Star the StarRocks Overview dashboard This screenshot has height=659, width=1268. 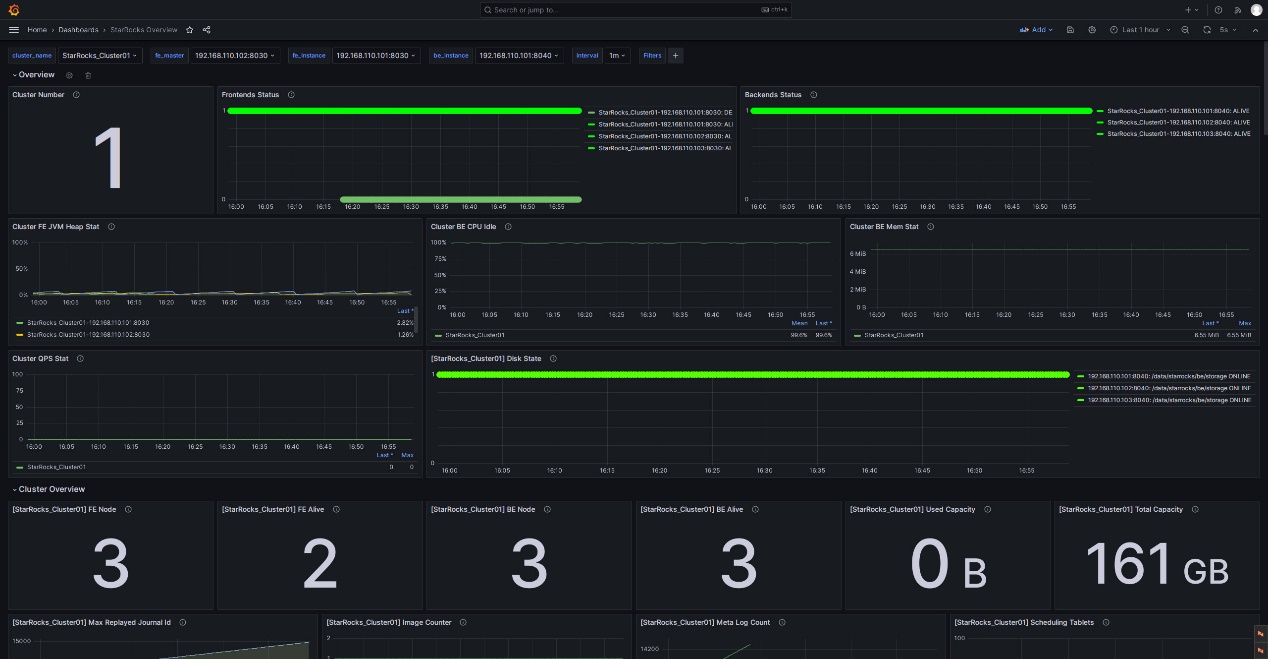[189, 30]
